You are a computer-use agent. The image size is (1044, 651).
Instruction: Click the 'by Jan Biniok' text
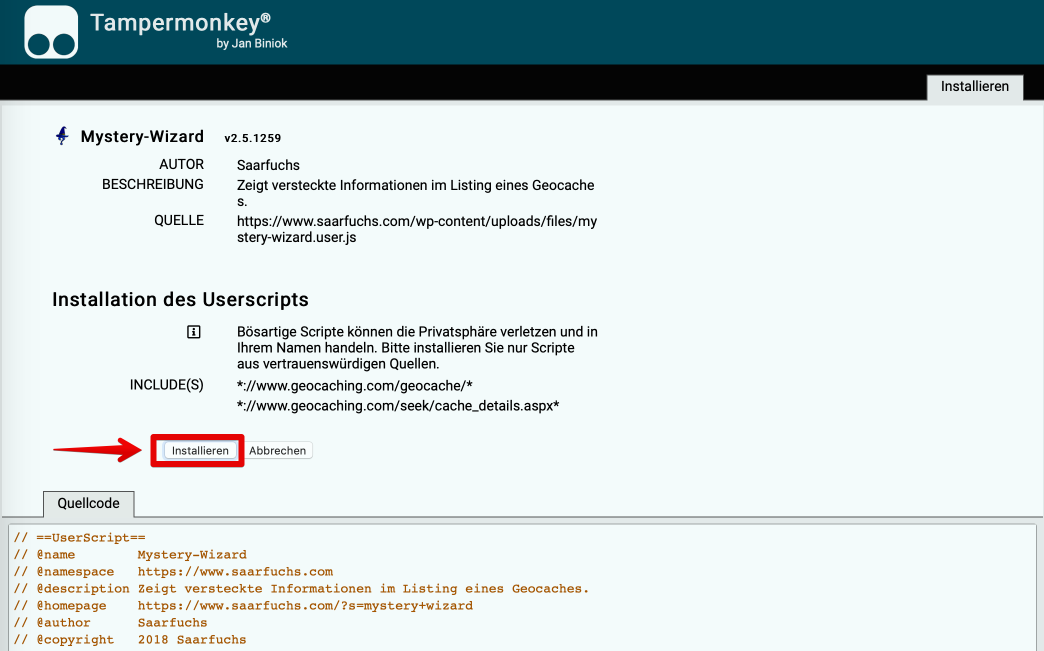click(252, 43)
